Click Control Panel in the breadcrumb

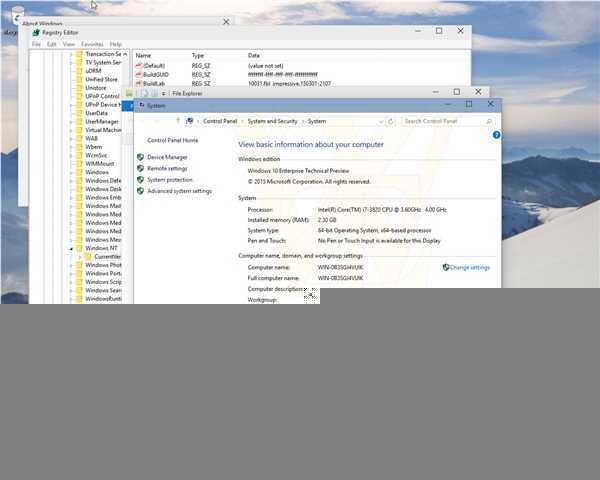click(220, 121)
